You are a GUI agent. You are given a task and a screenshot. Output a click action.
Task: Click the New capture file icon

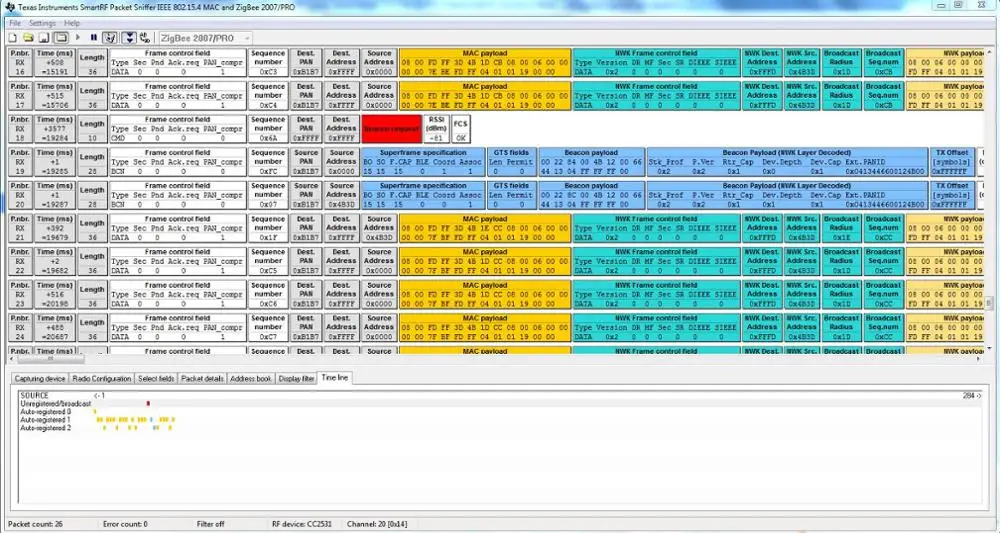pos(13,38)
